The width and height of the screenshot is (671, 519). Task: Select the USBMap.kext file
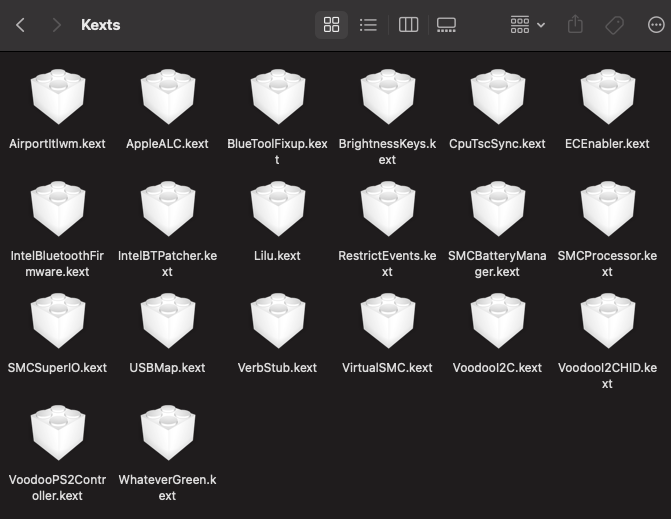tap(167, 321)
